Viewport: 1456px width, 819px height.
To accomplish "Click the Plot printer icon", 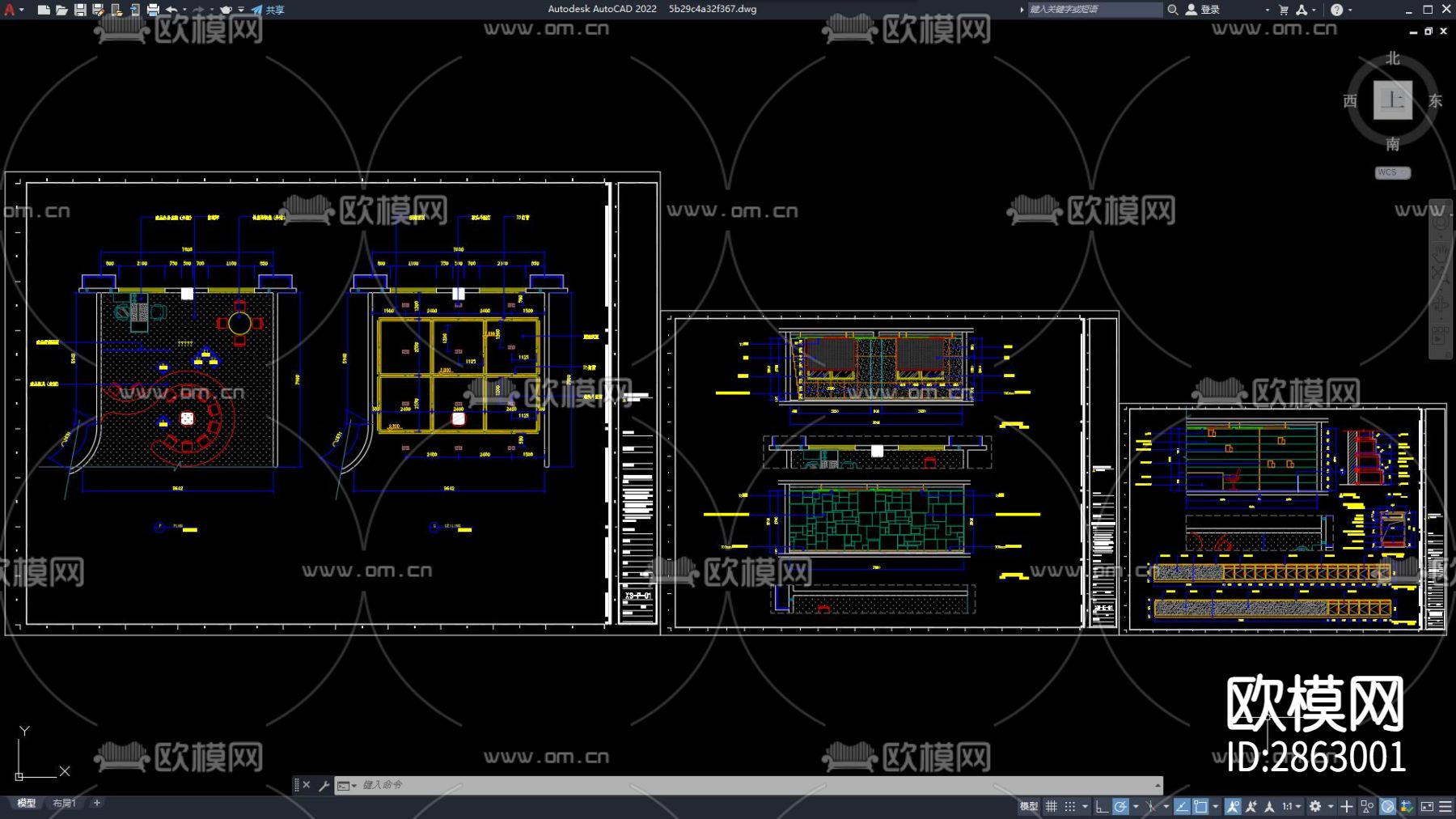I will 153,10.
